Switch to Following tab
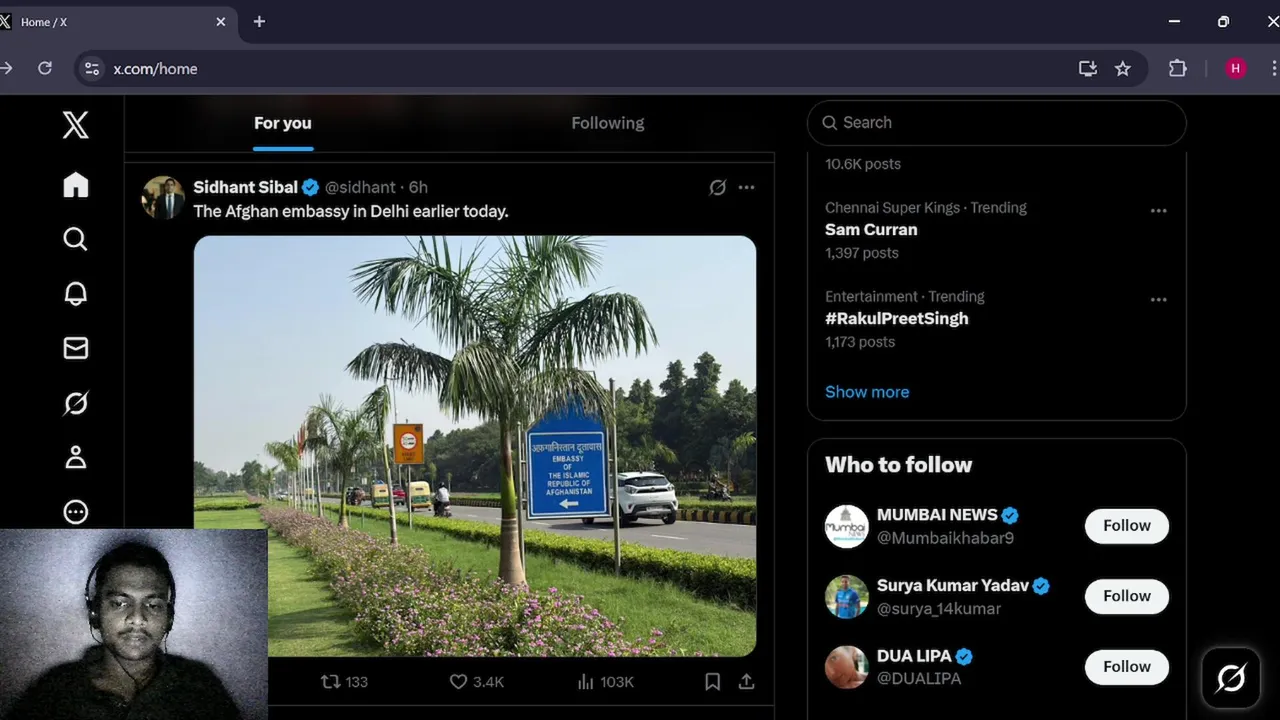Screen dimensions: 1280x720 (x=608, y=123)
